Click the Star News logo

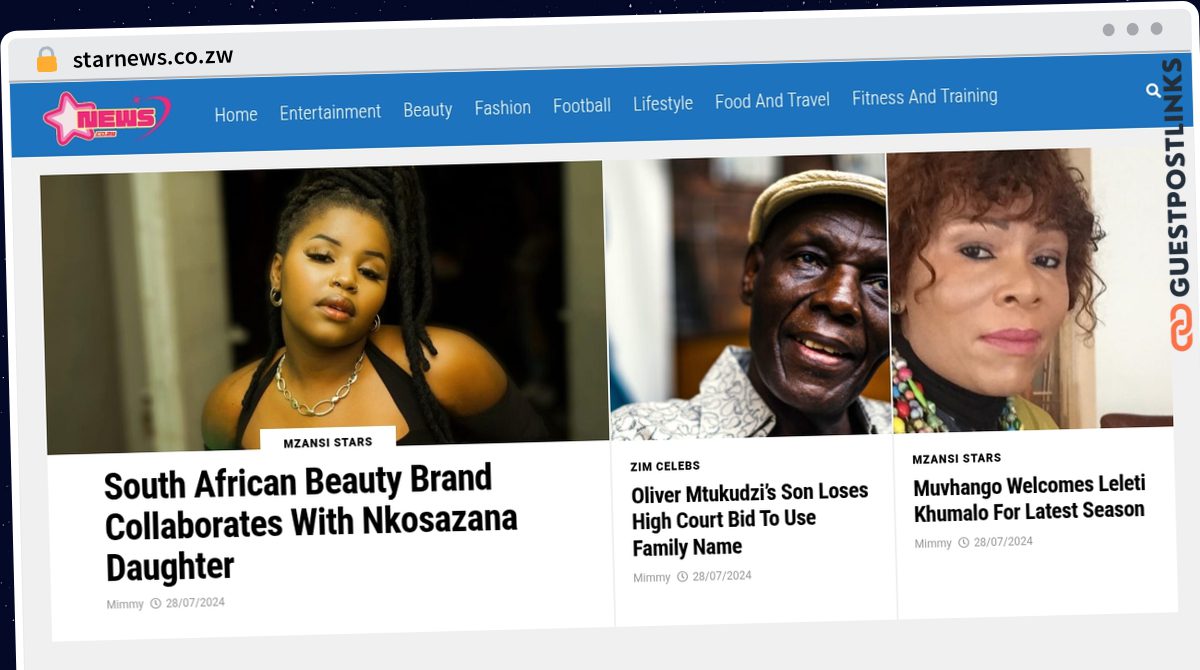coord(106,119)
